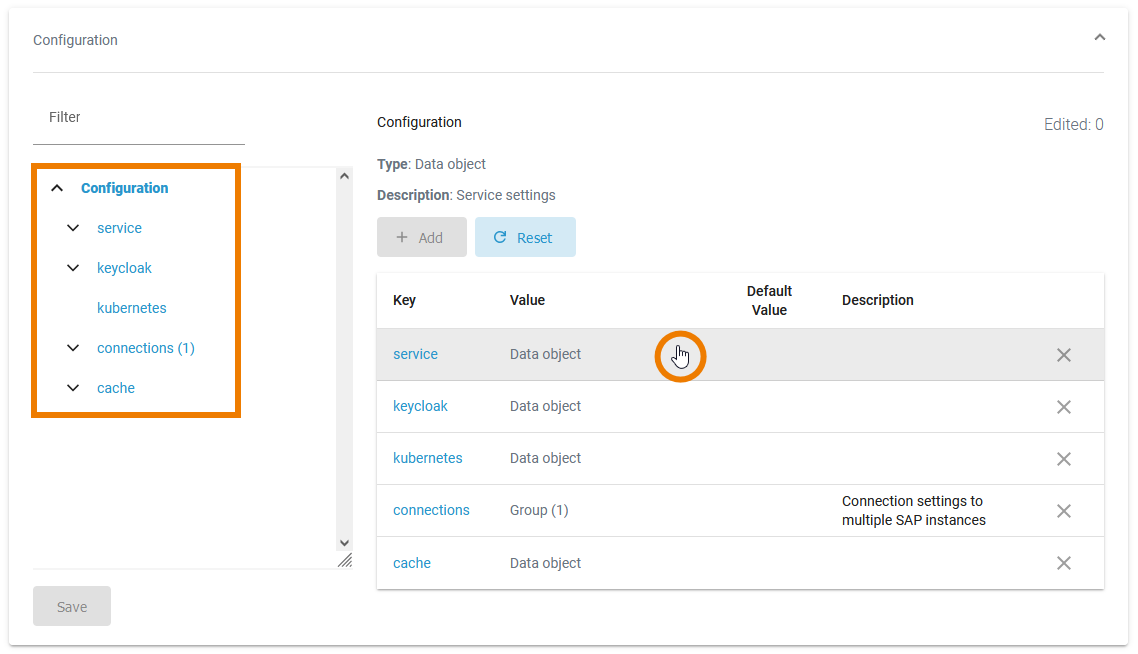Open the keycloak key link in table
This screenshot has width=1138, height=654.
(420, 406)
